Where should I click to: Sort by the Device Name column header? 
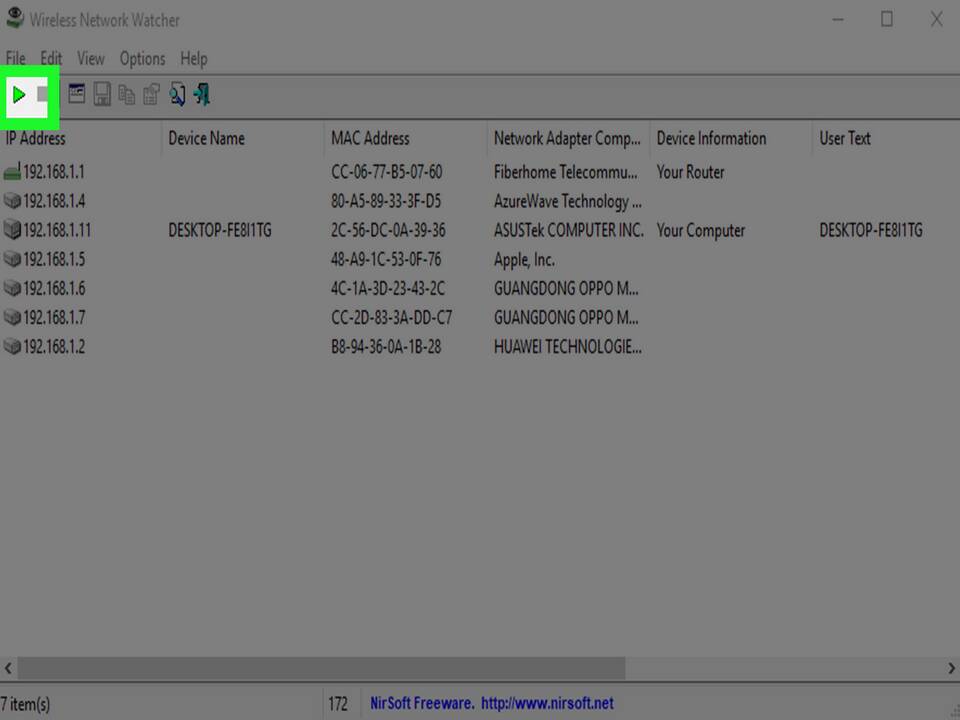click(x=243, y=138)
